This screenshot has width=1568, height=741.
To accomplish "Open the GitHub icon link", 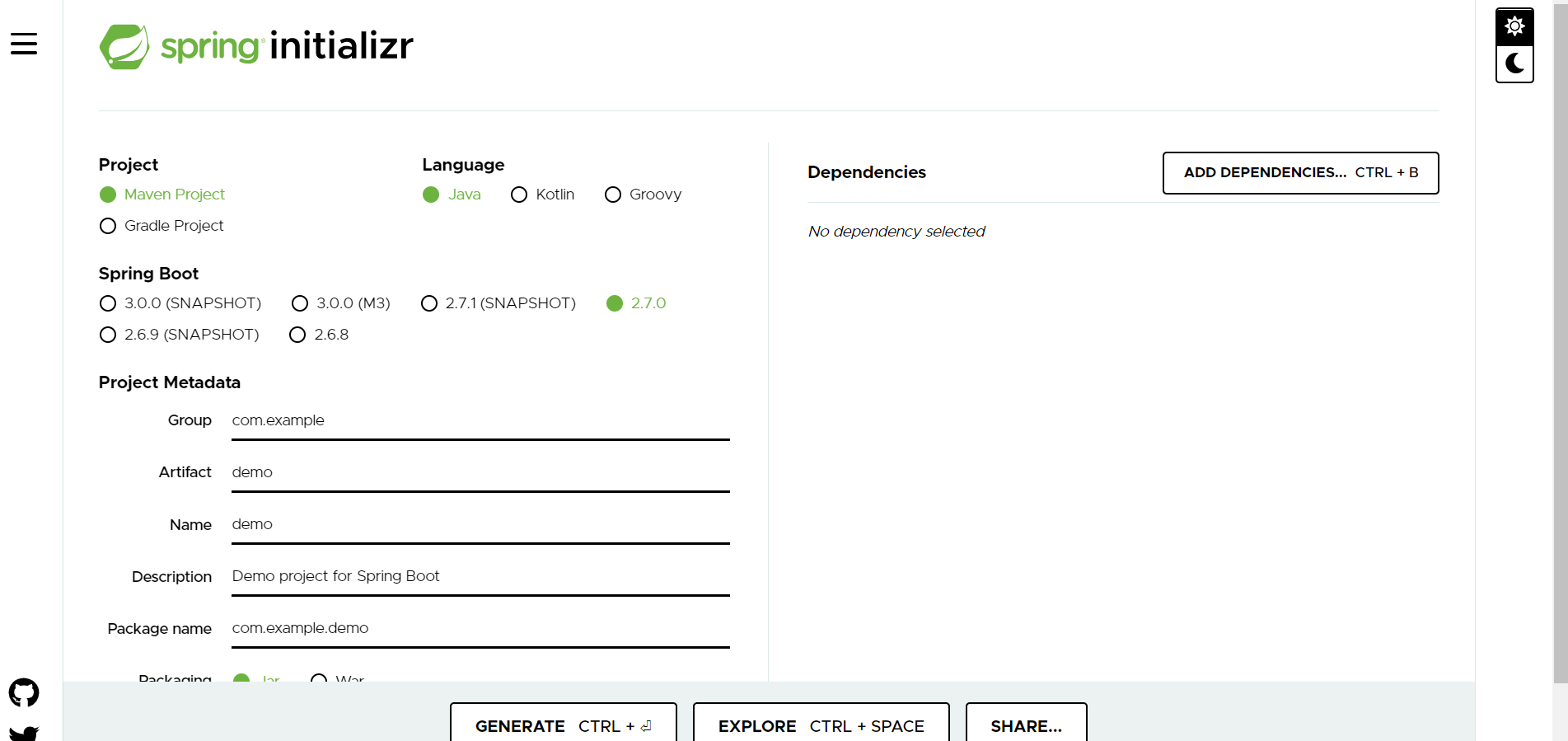I will pos(24,692).
